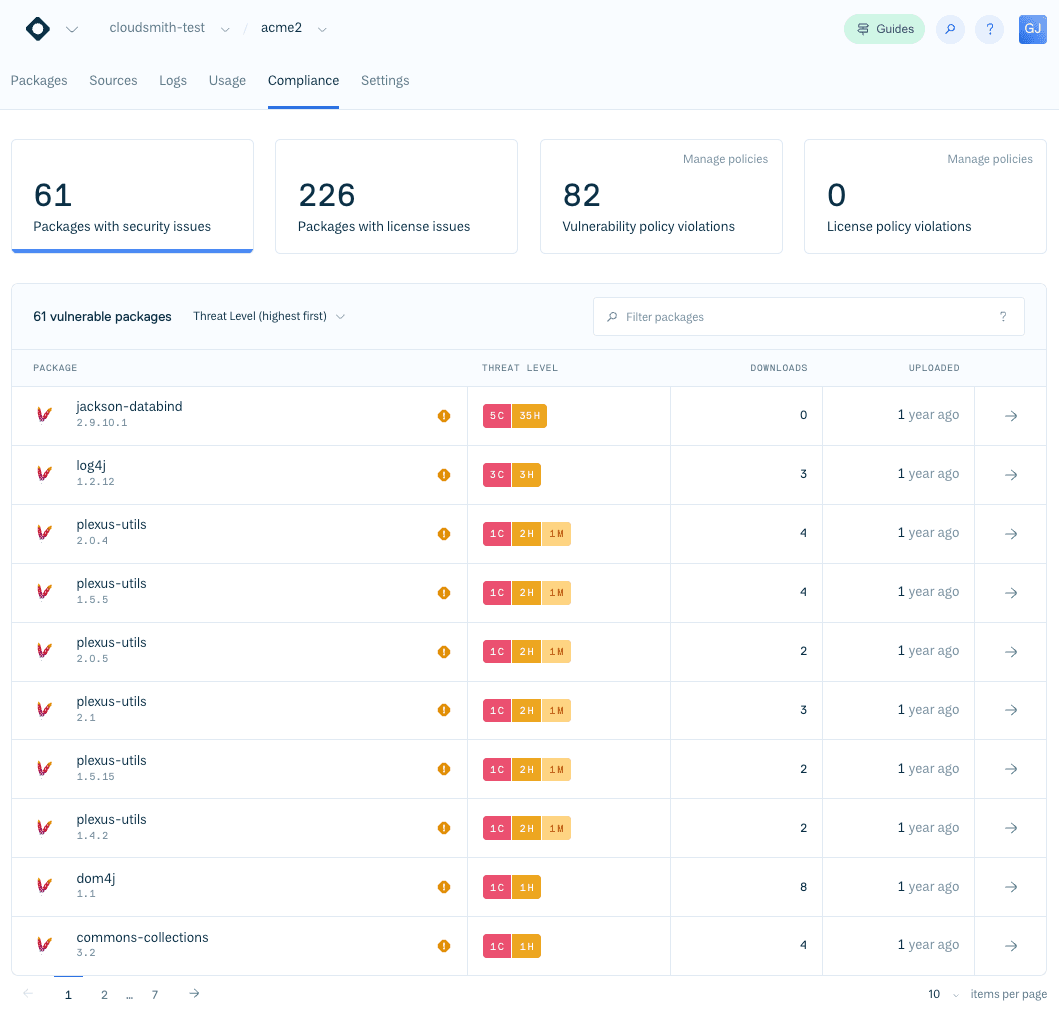Open plexus-utils 1.5.15 row arrow
1059x1011 pixels.
(x=1010, y=769)
